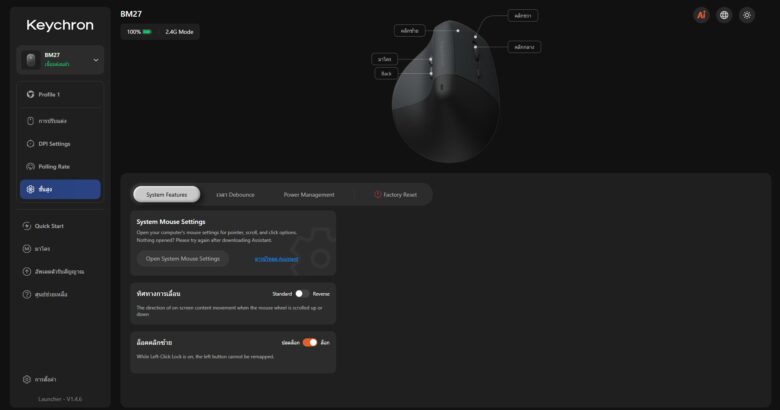Viewport: 780px width, 410px height.
Task: Switch to the Power Management tab
Action: pos(309,195)
